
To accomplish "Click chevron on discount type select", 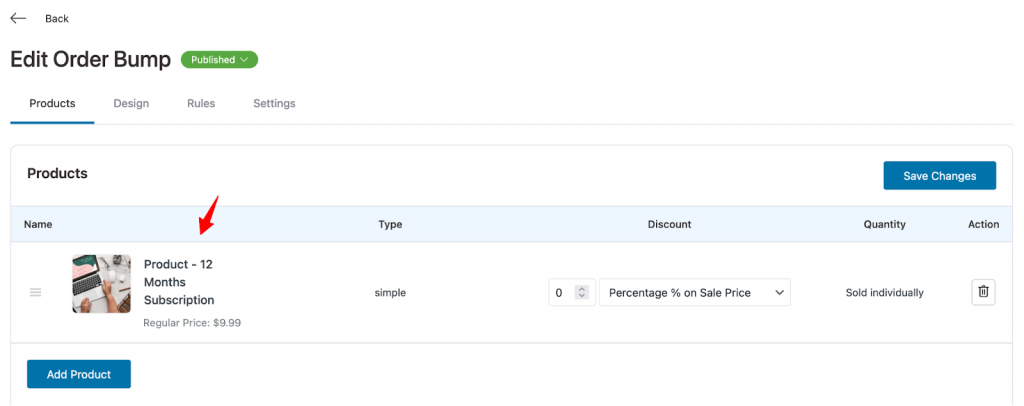I will (x=779, y=293).
